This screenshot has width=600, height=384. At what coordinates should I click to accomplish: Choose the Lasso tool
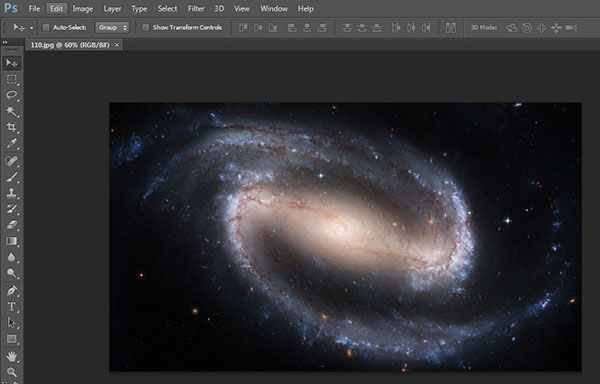pos(11,95)
